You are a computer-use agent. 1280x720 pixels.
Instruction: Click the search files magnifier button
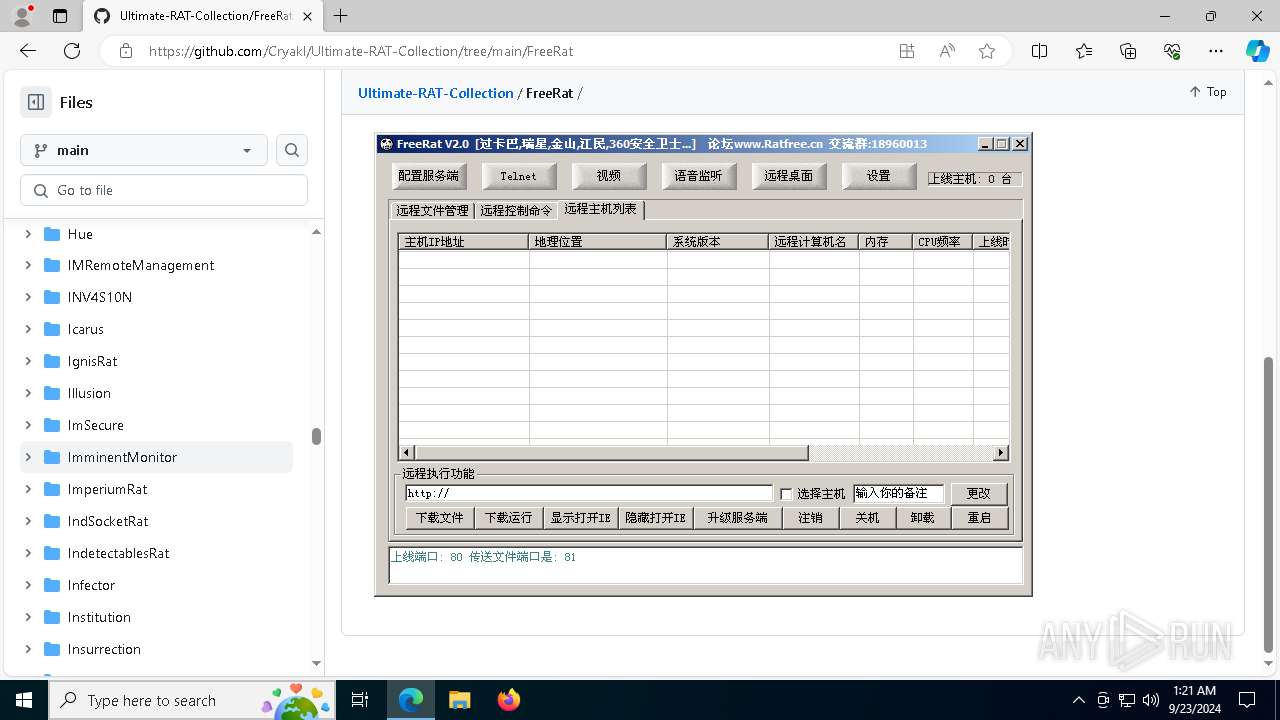tap(292, 150)
